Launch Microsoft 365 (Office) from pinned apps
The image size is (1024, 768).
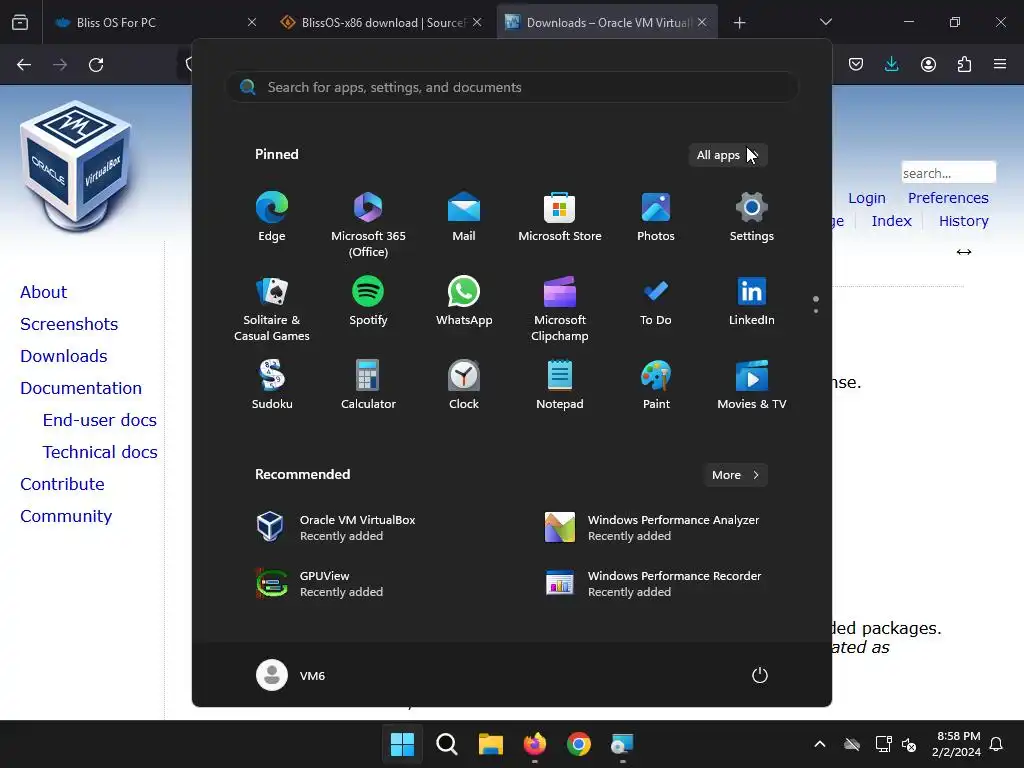[x=368, y=224]
